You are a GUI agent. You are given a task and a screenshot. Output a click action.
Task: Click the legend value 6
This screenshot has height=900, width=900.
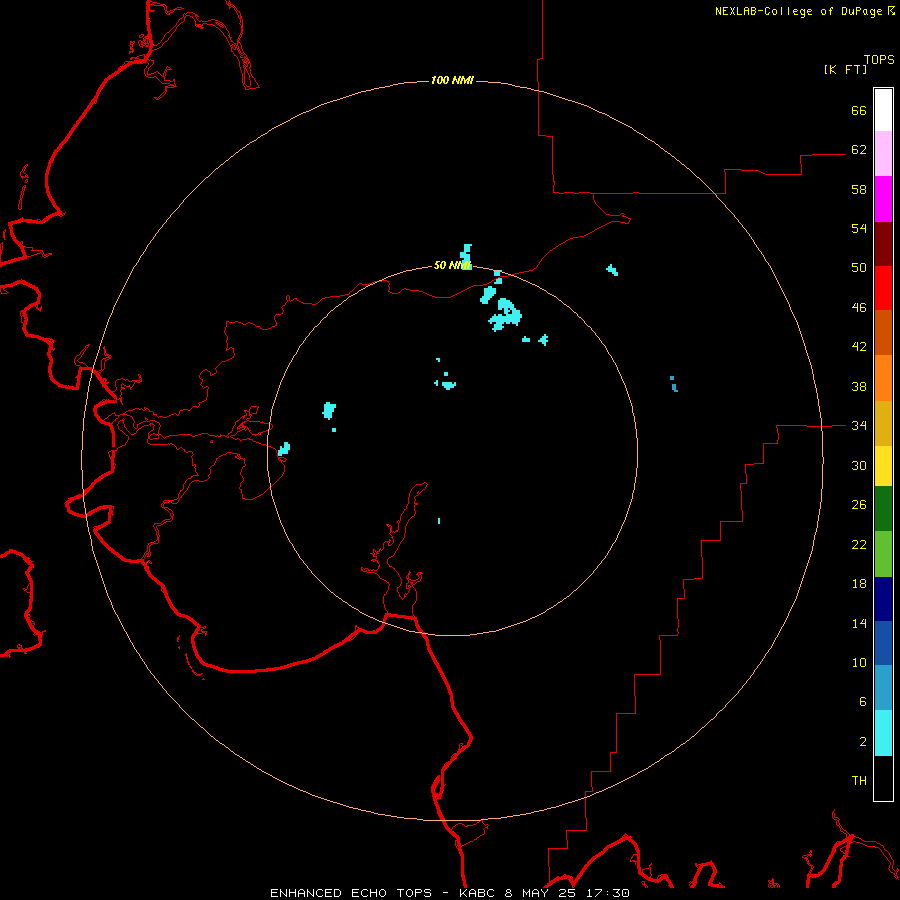(862, 701)
